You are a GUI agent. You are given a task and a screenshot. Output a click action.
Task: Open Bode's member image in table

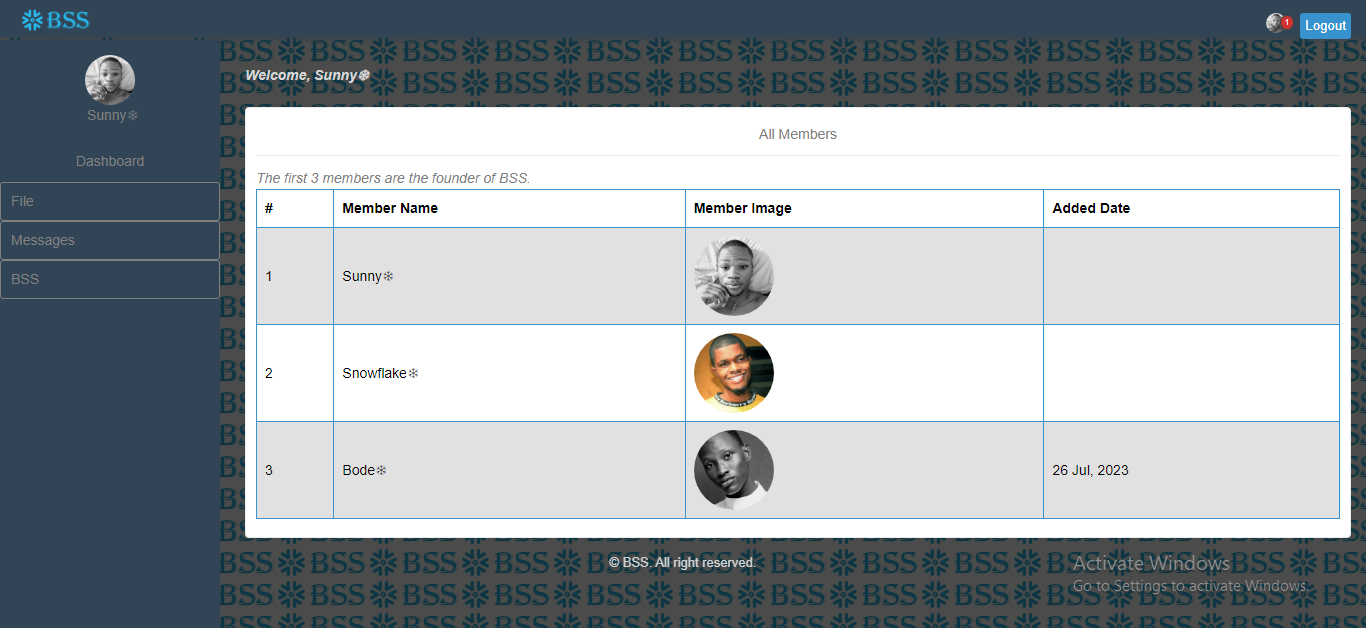pyautogui.click(x=734, y=470)
